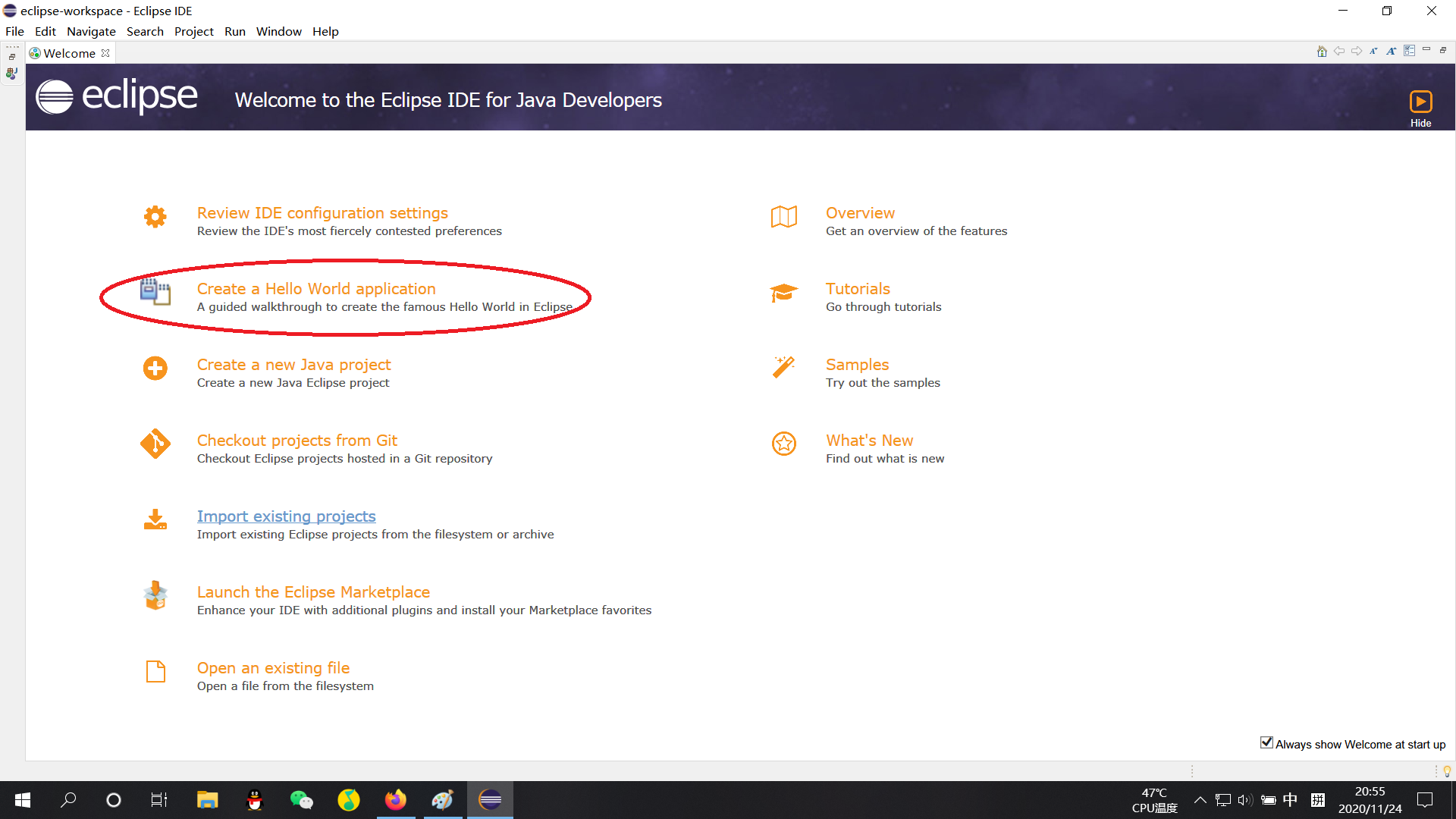
Task: Click the Java package explorer icon in the left trim
Action: pyautogui.click(x=11, y=74)
